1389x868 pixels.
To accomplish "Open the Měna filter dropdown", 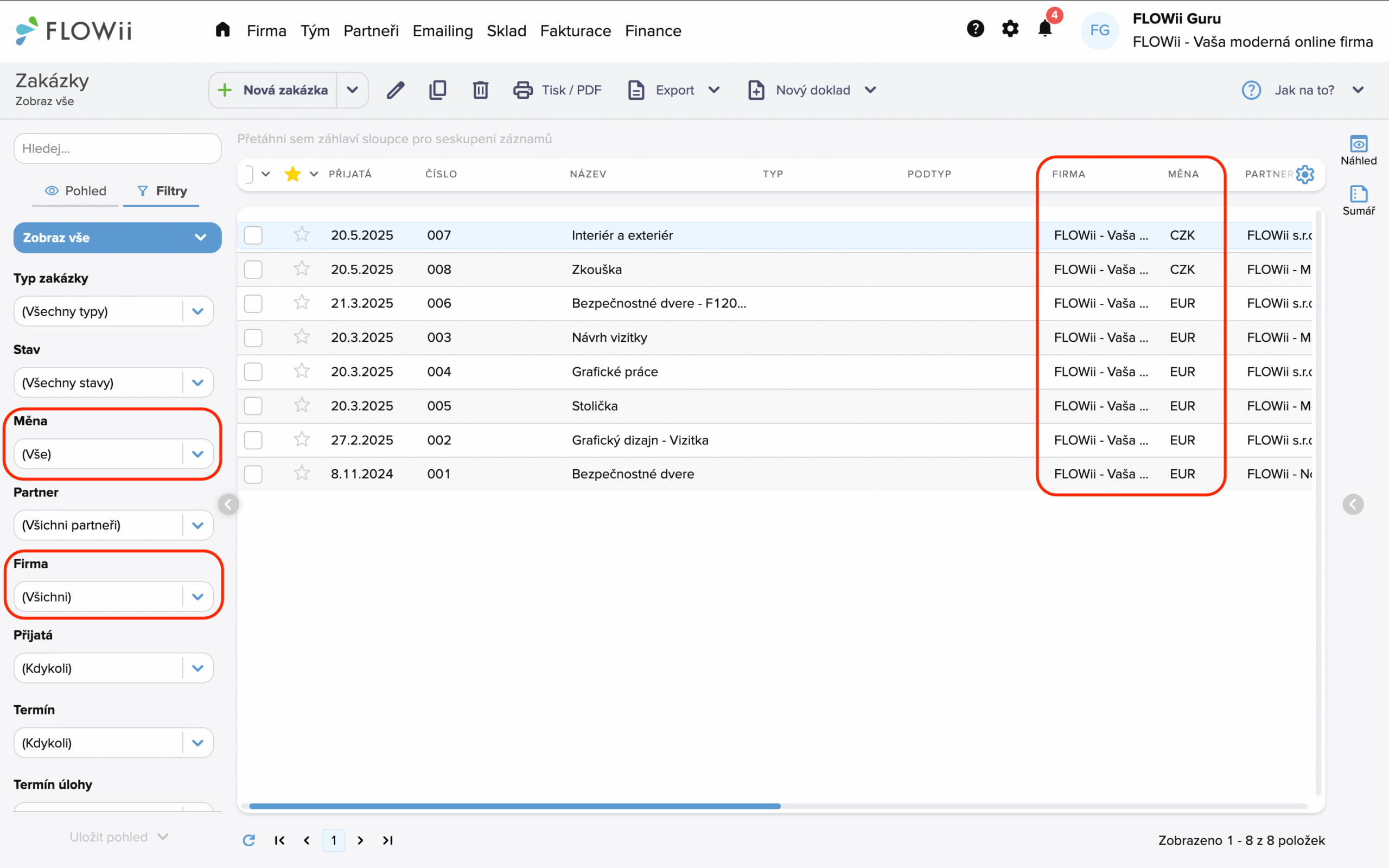I will point(113,454).
